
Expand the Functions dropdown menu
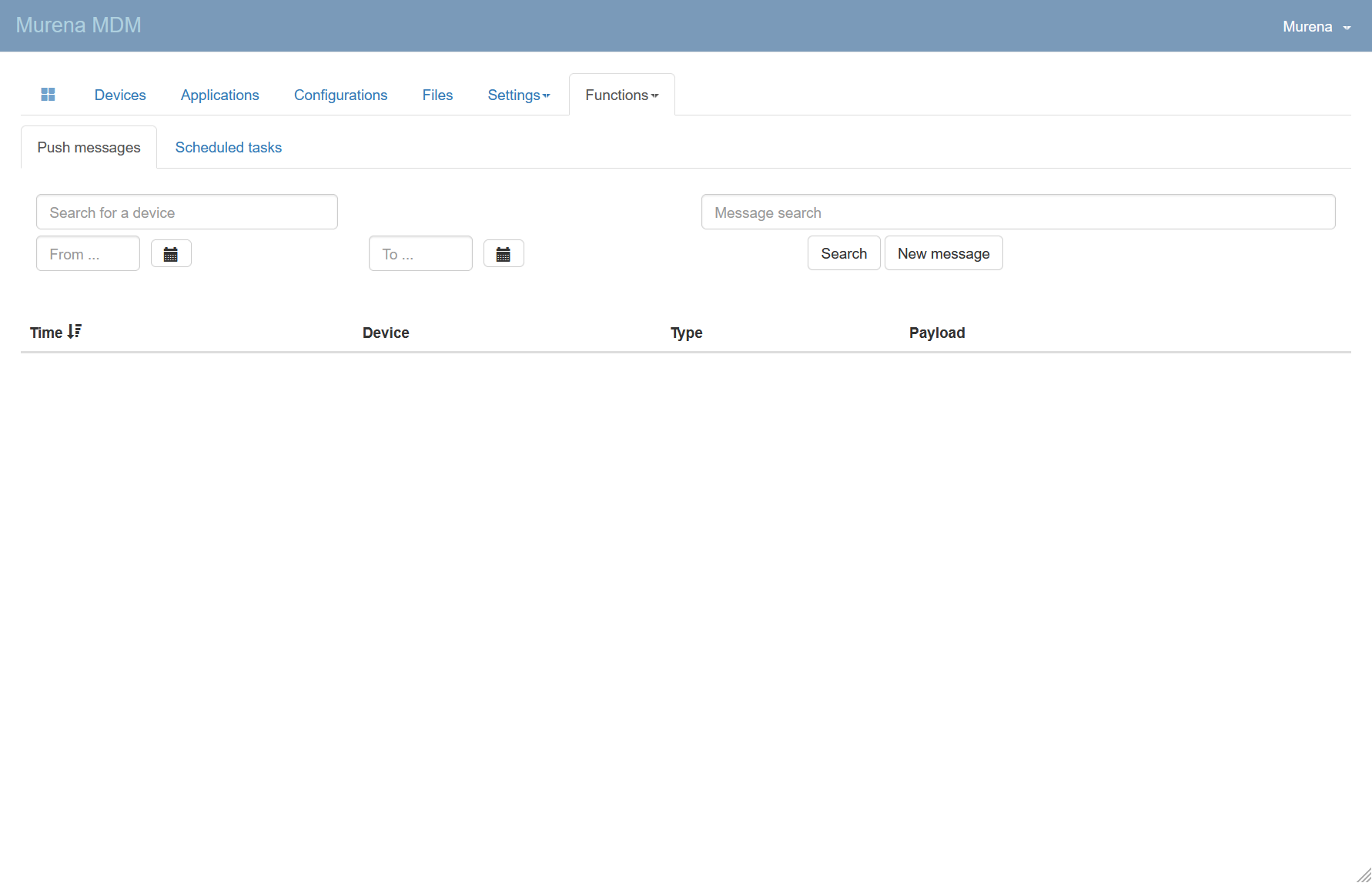tap(621, 95)
